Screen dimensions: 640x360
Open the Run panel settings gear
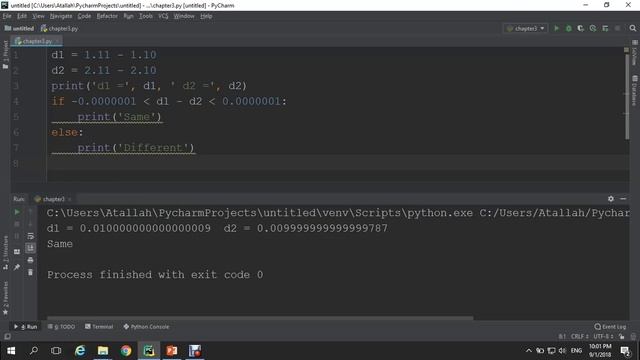point(611,199)
